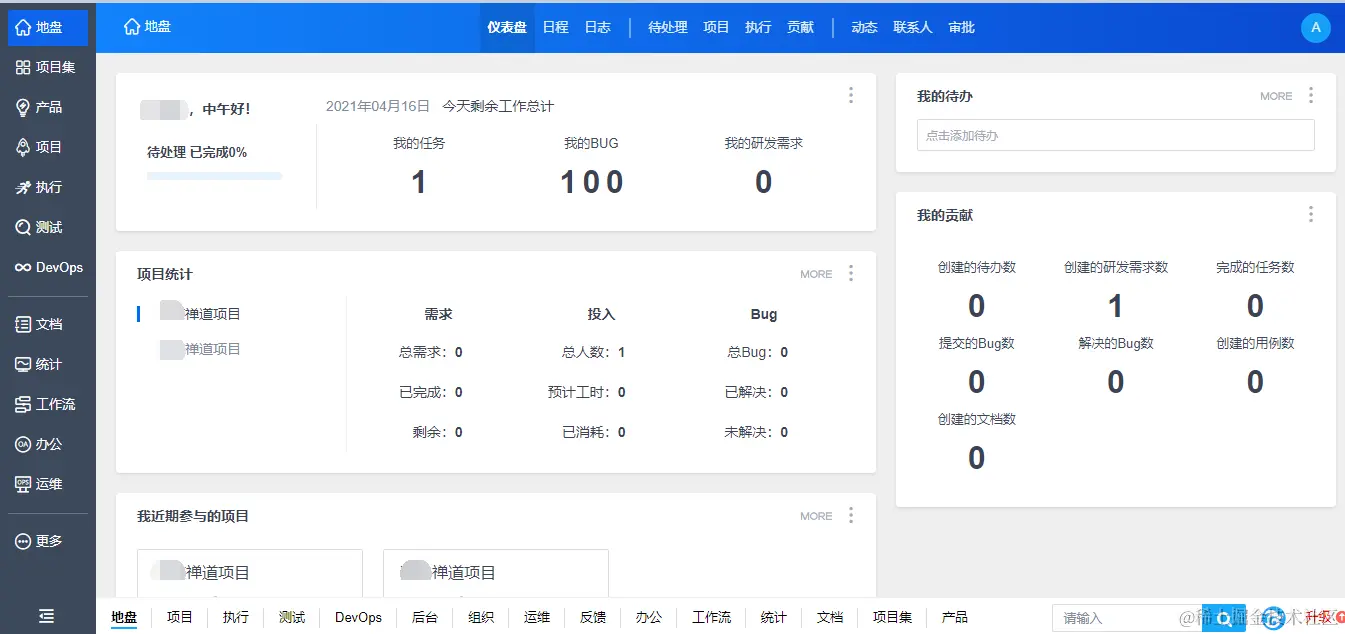Open 产品 tab in bottom bar

(x=955, y=617)
